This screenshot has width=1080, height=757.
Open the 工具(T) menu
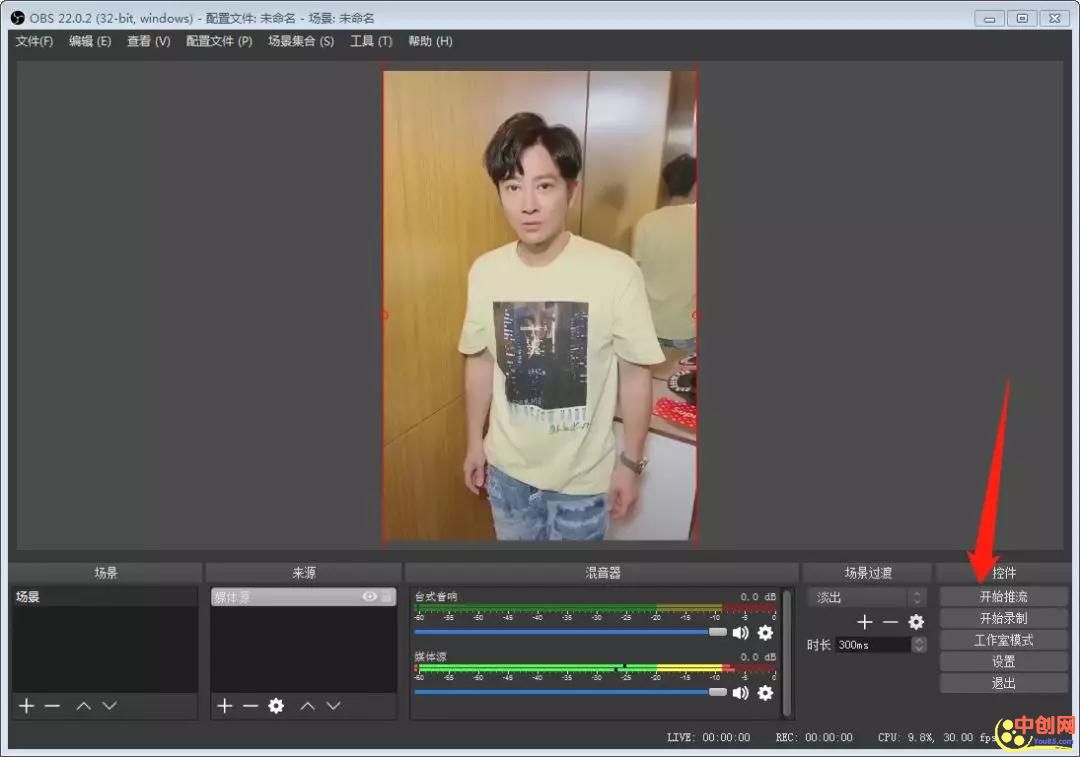pyautogui.click(x=370, y=41)
